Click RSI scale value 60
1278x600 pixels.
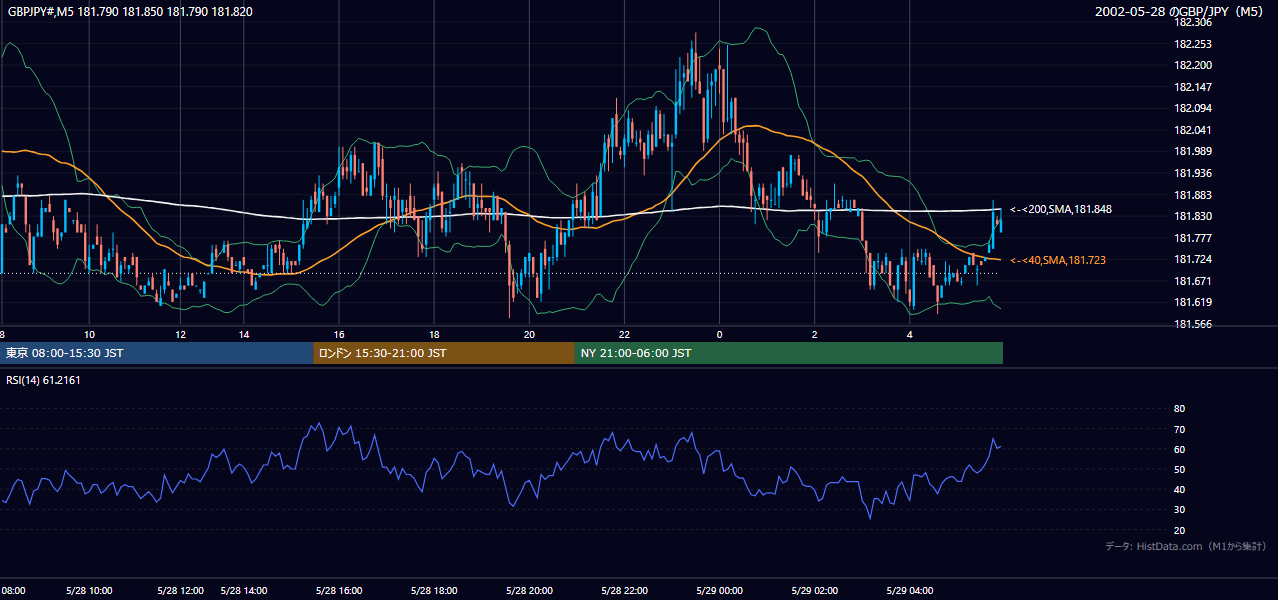click(x=1179, y=449)
